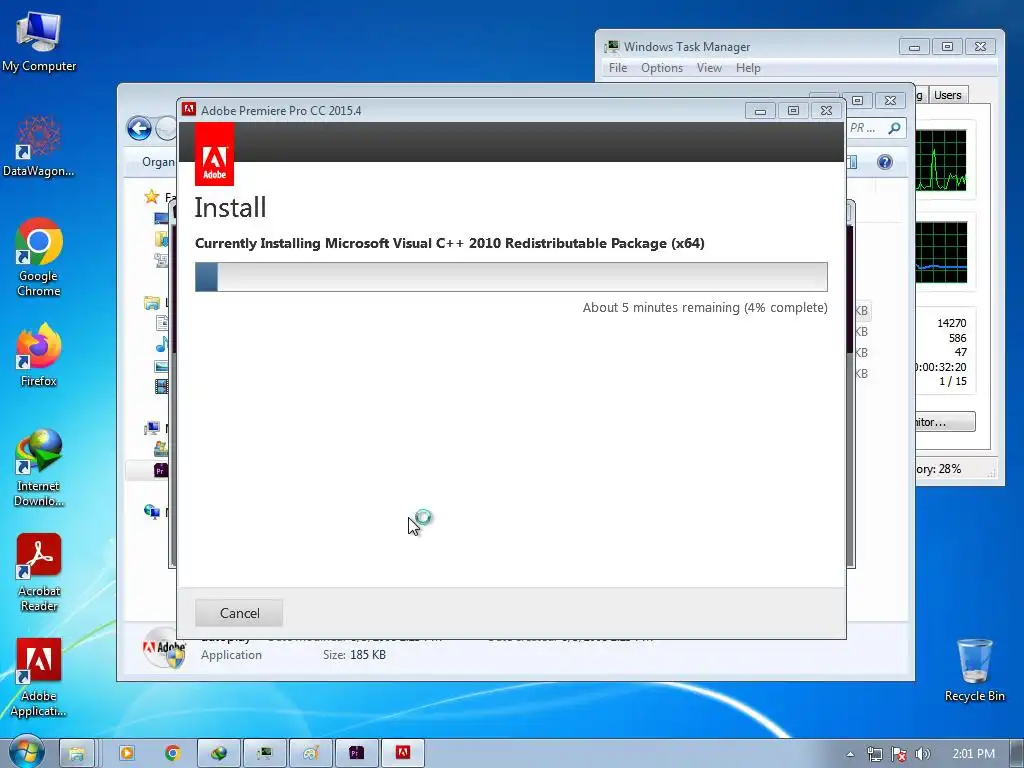Click the 14270 value in Task Manager
This screenshot has width=1024, height=768.
point(952,323)
